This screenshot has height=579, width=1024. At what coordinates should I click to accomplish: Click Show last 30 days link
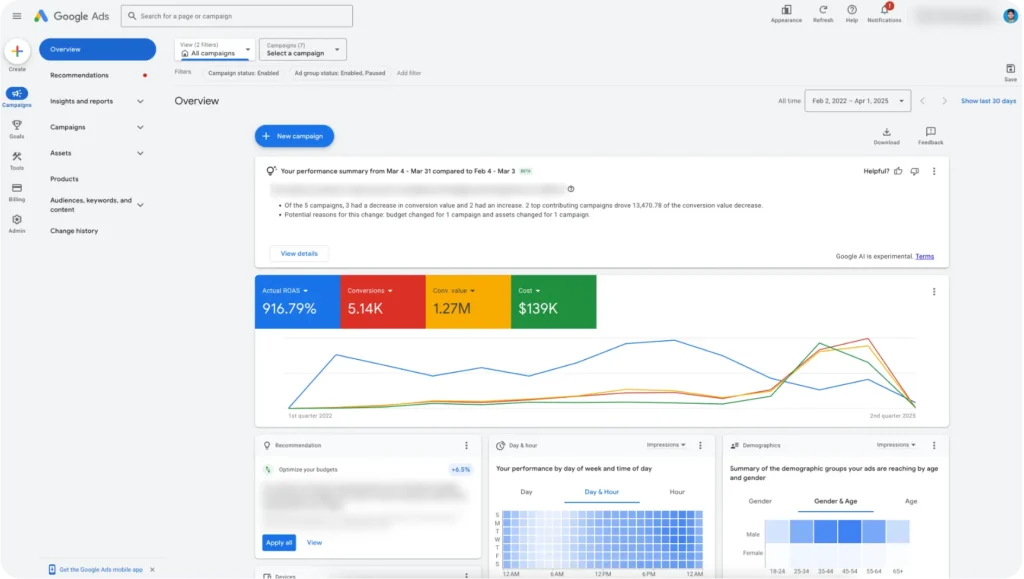[x=988, y=101]
